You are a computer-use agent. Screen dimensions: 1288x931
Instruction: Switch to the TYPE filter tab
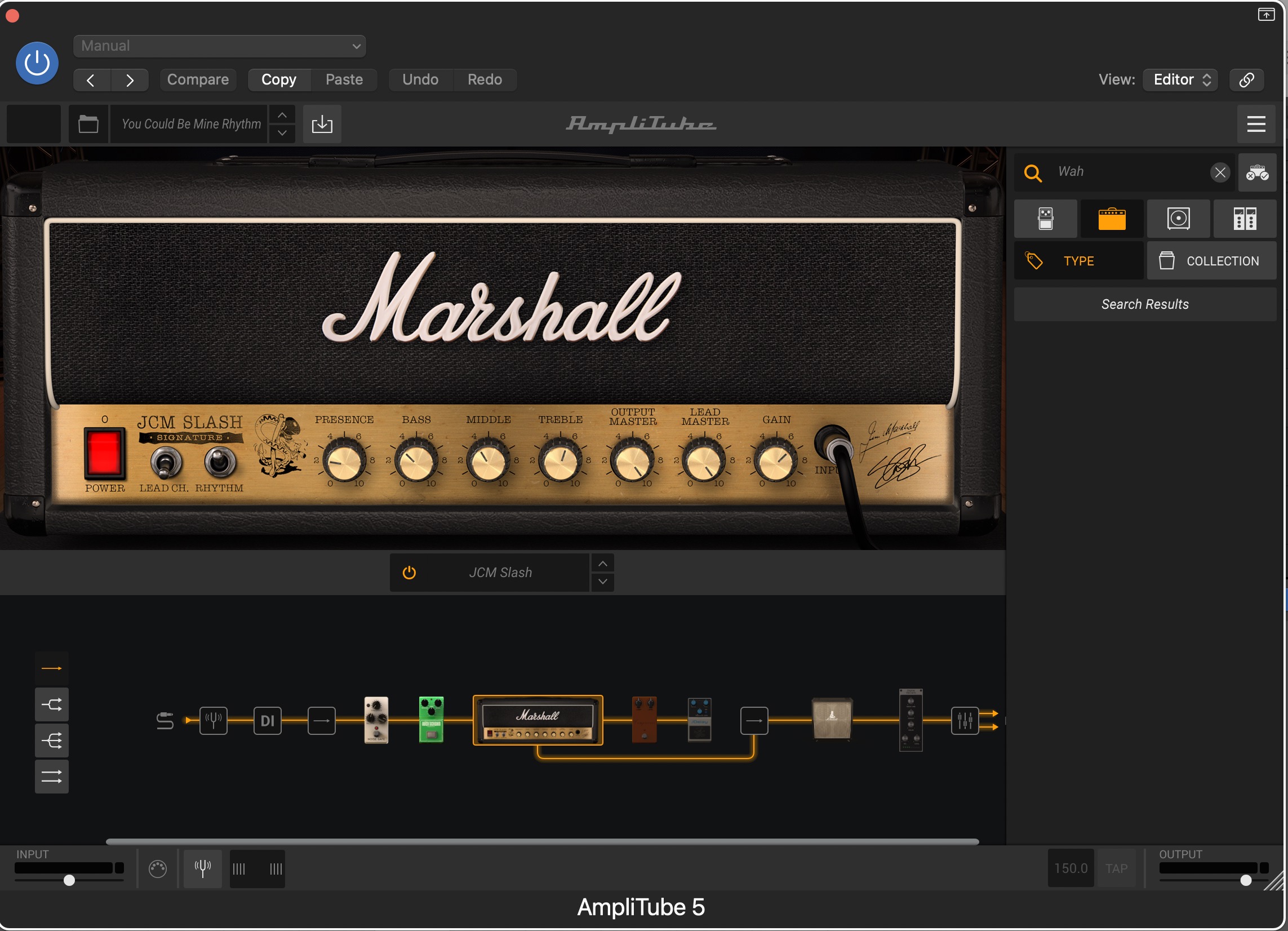click(x=1078, y=261)
